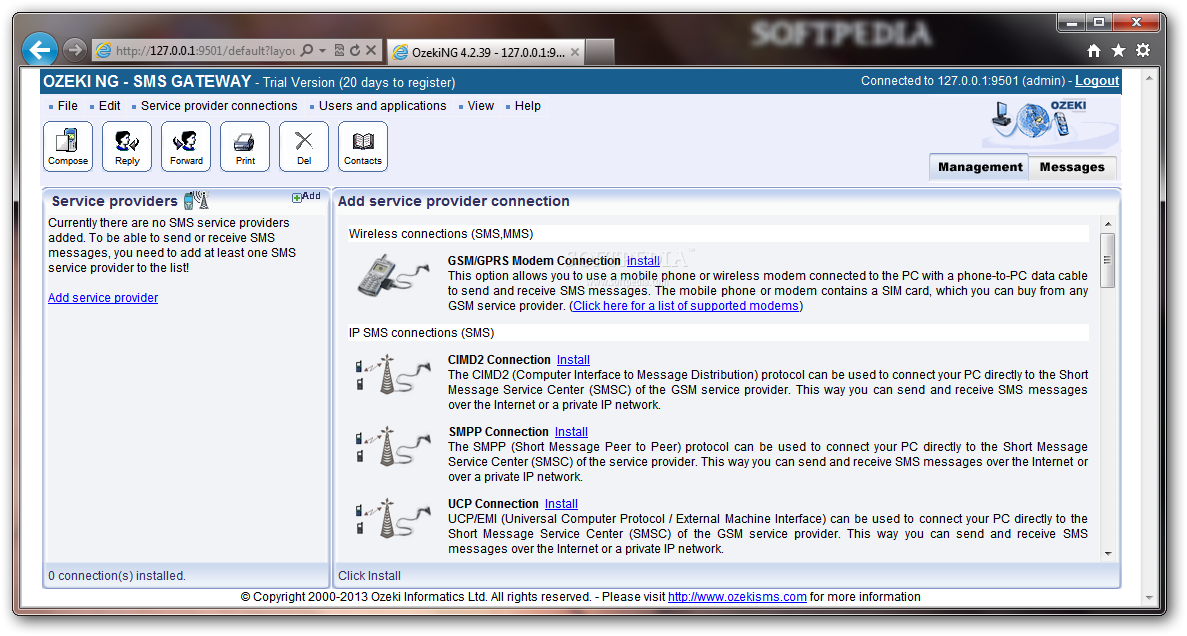Install the GSM/GPRS Modem Connection
The height and width of the screenshot is (636, 1187).
[643, 260]
